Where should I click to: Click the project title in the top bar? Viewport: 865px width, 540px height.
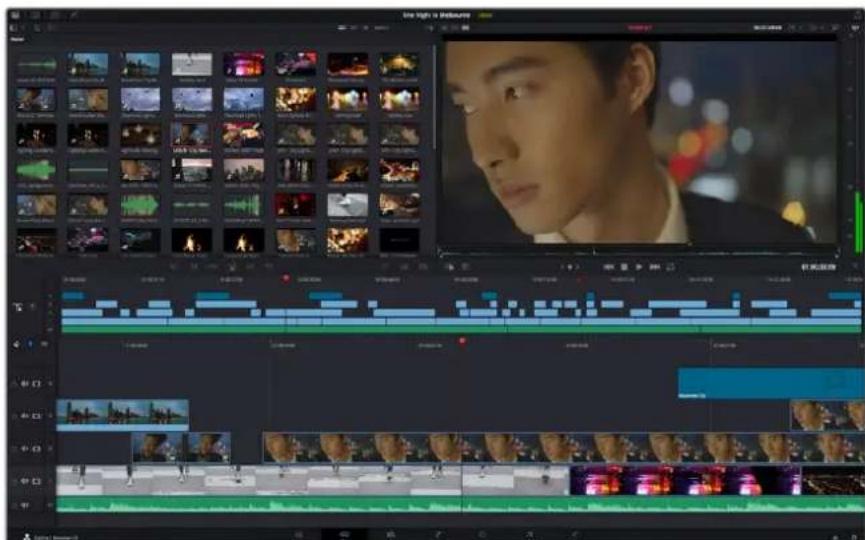pyautogui.click(x=436, y=15)
